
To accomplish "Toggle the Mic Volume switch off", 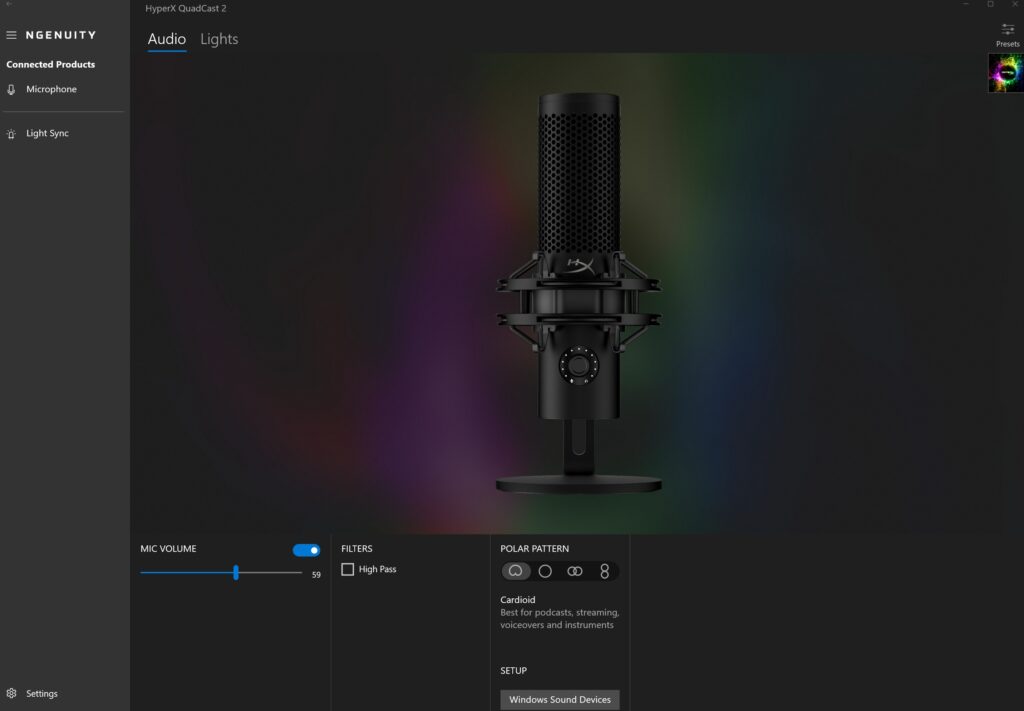I will [306, 550].
